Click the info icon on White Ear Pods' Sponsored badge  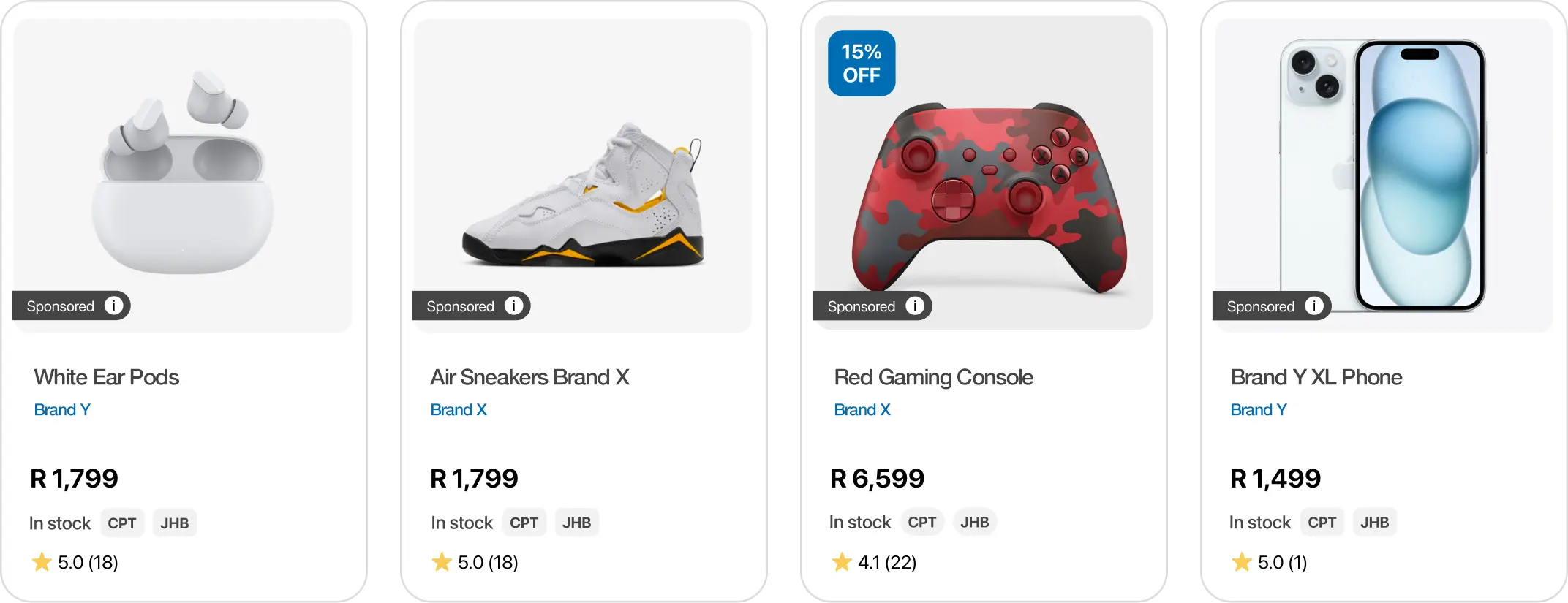click(x=113, y=306)
